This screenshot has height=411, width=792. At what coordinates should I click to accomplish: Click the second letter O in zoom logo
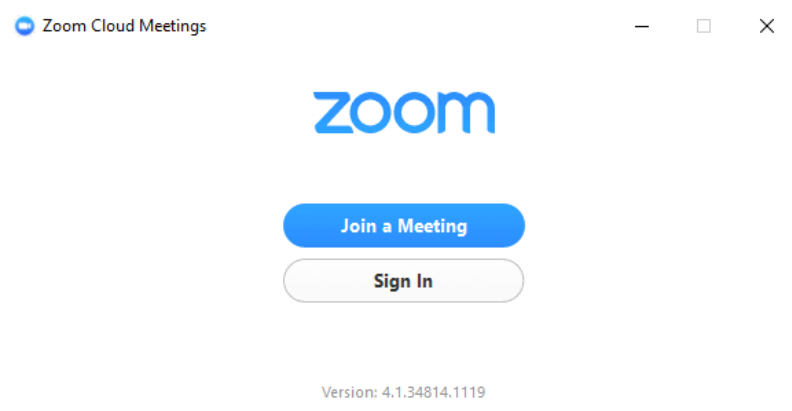tap(414, 113)
